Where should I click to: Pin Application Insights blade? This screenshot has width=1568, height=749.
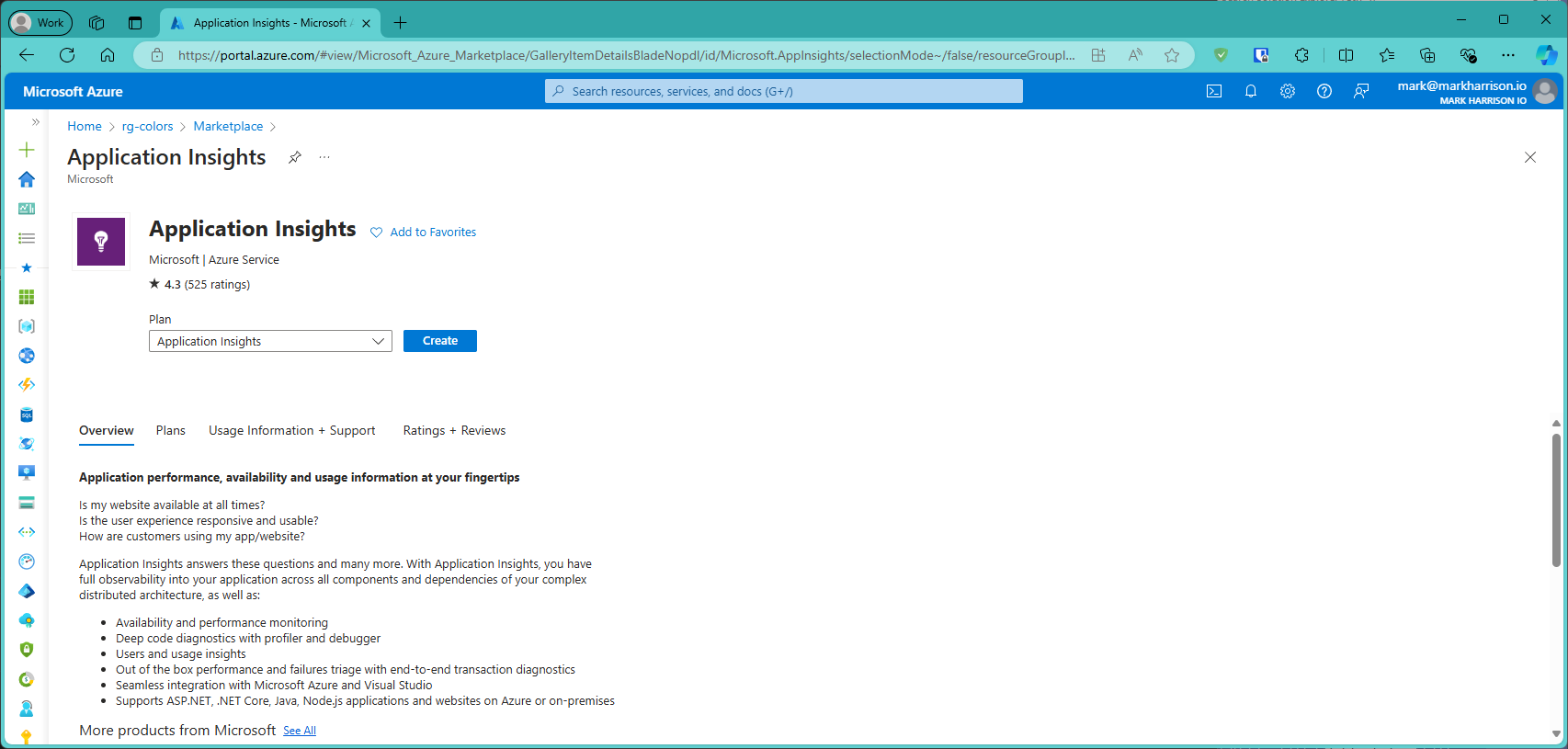click(294, 157)
